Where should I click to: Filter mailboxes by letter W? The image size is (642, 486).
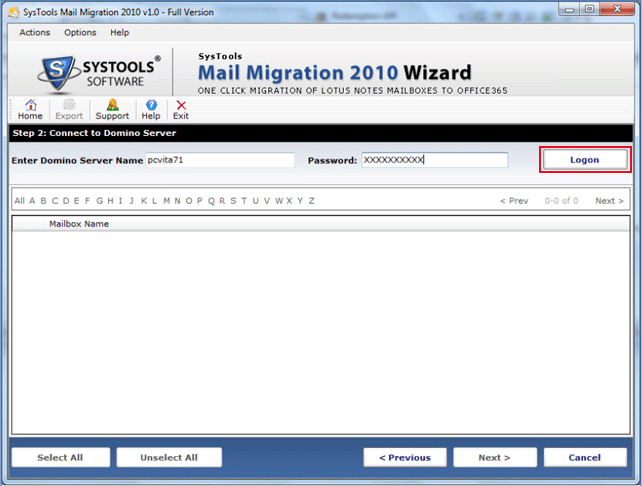pos(279,201)
